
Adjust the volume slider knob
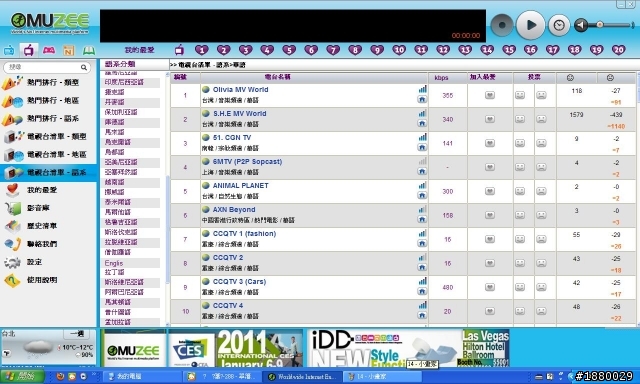click(x=600, y=24)
